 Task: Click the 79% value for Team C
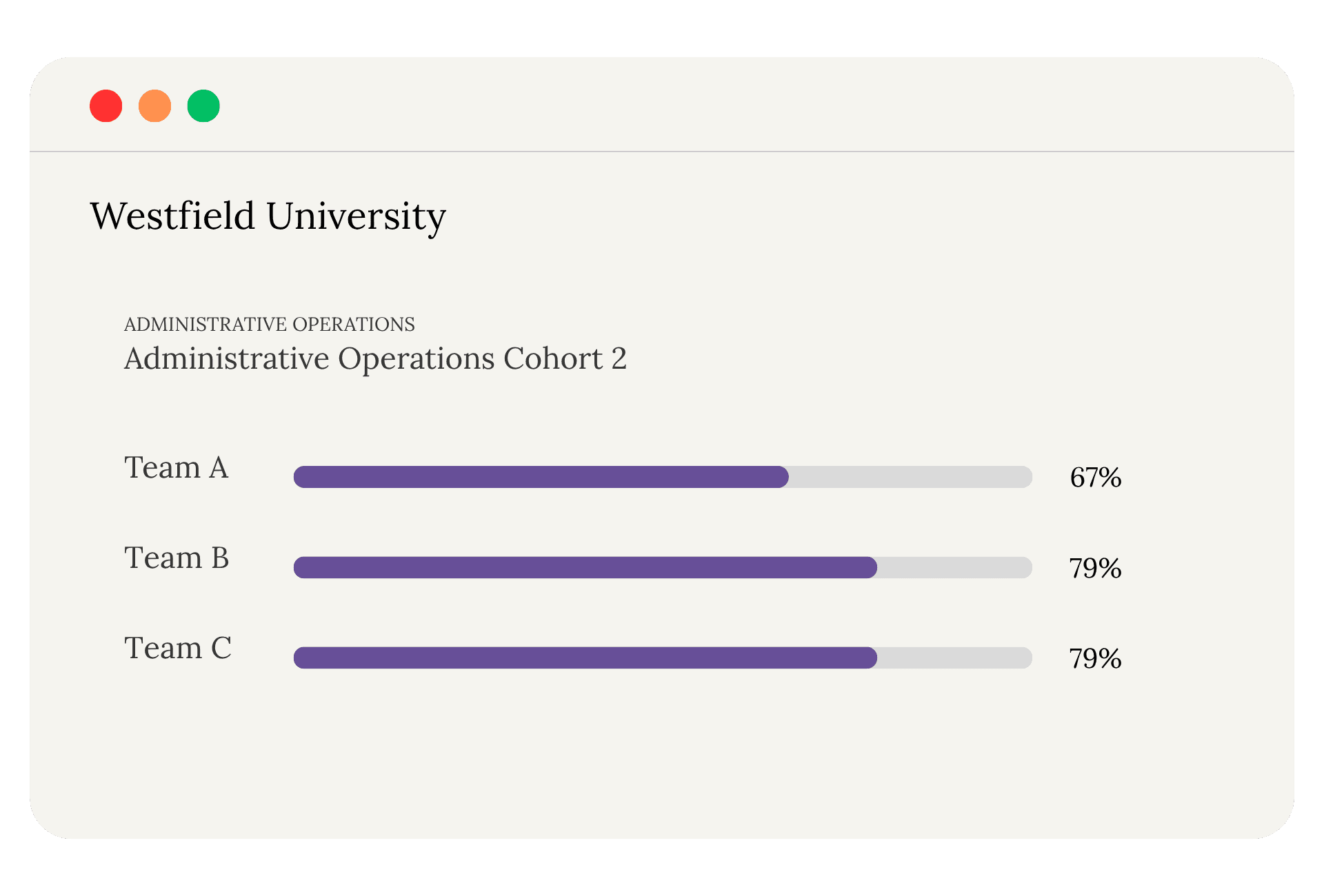(x=1095, y=658)
